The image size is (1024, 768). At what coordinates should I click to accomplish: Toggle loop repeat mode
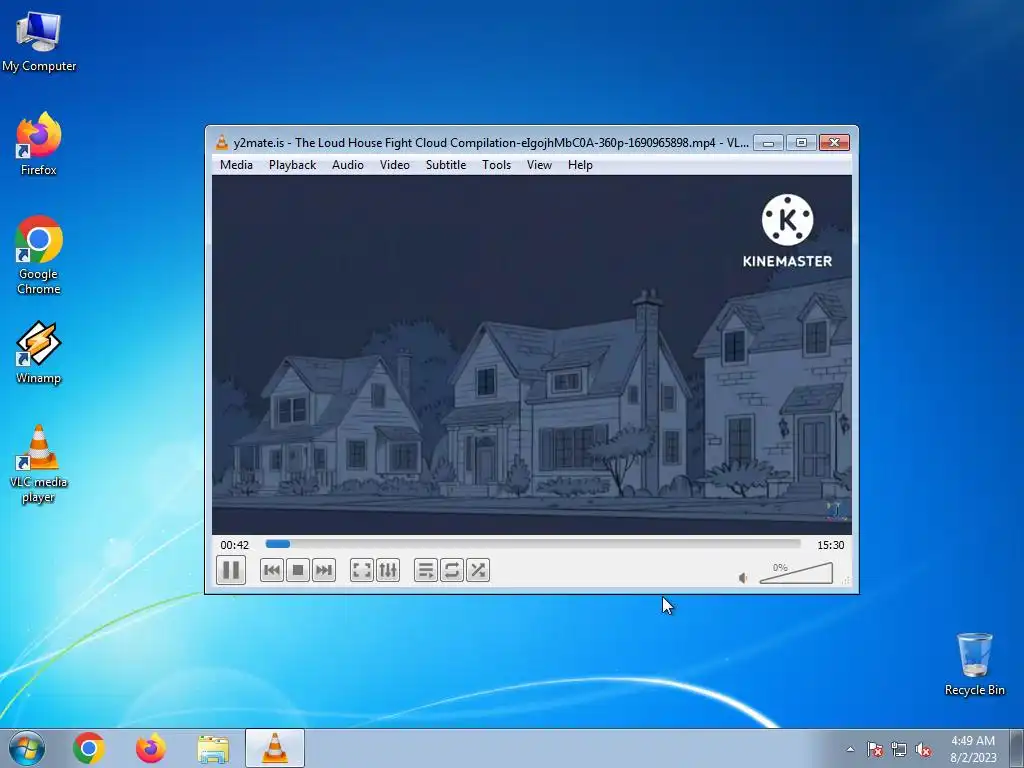tap(452, 570)
